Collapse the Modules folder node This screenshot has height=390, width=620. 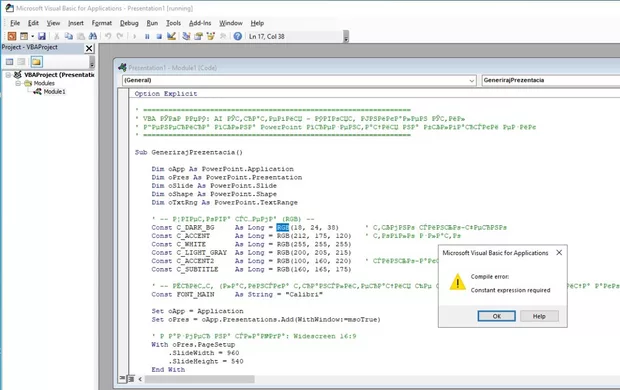(18, 83)
